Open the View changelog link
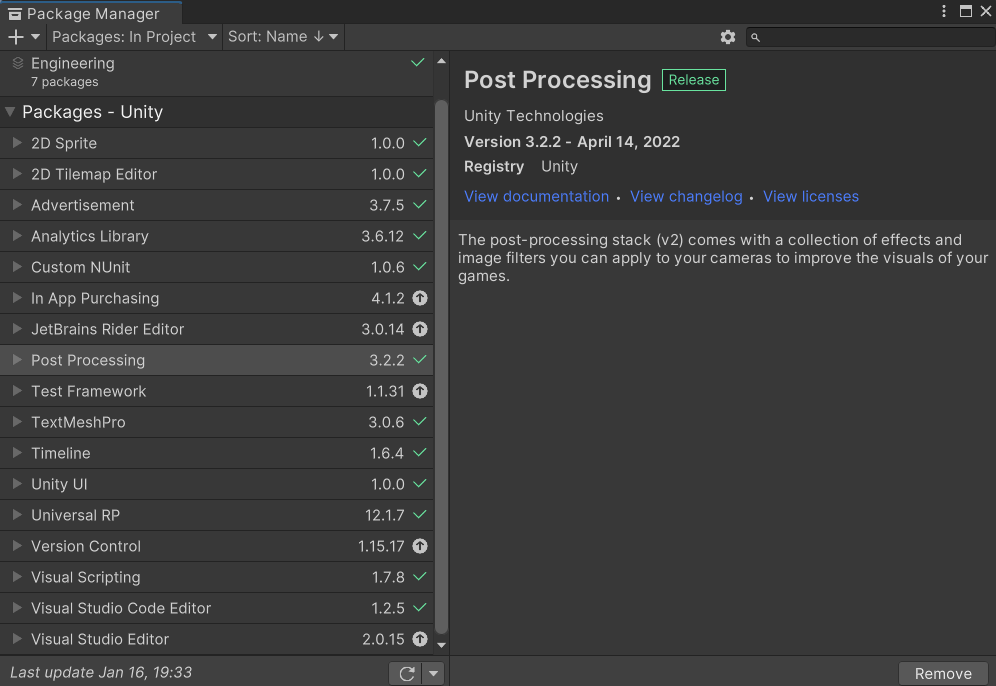This screenshot has width=996, height=686. (x=686, y=197)
